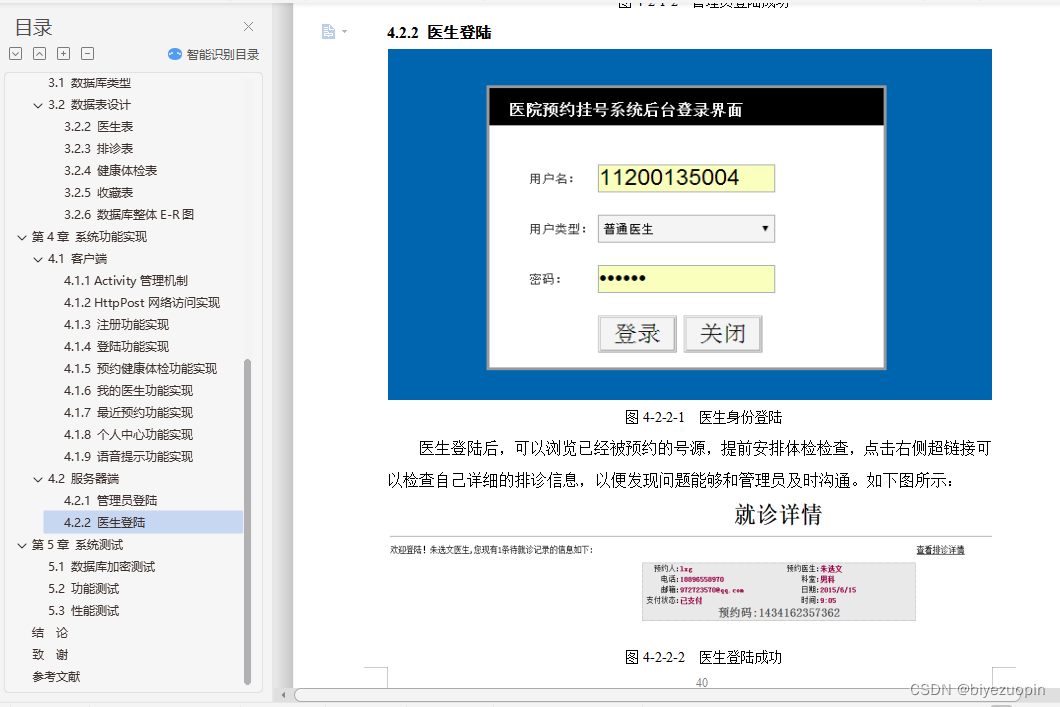Click the 就诊详情 title in figure
Viewport: 1060px width, 707px height.
click(778, 514)
